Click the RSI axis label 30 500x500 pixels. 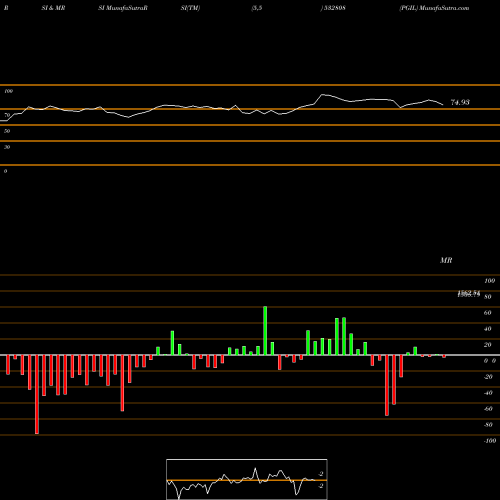pos(7,147)
